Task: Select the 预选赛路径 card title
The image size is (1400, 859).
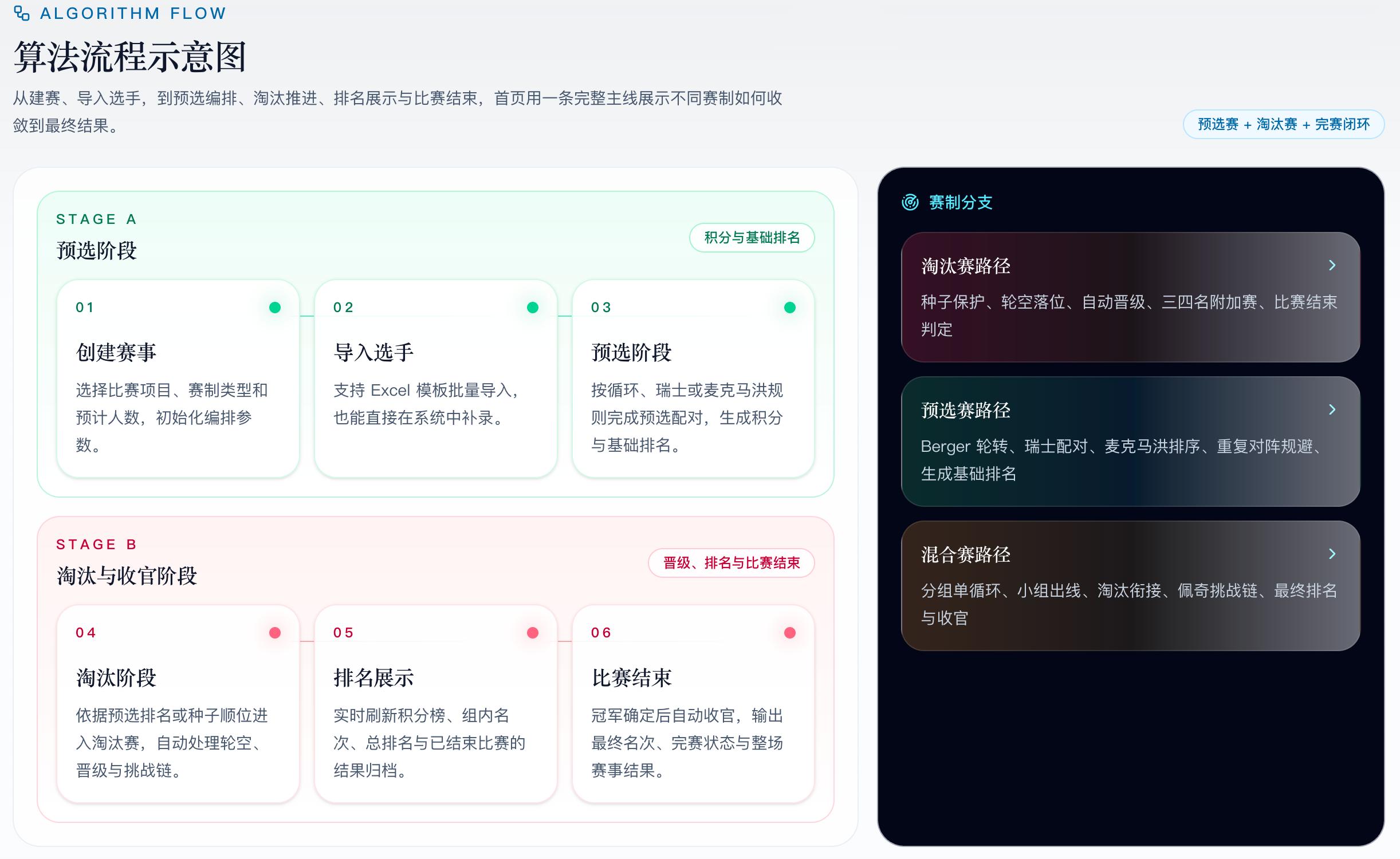Action: click(x=966, y=410)
